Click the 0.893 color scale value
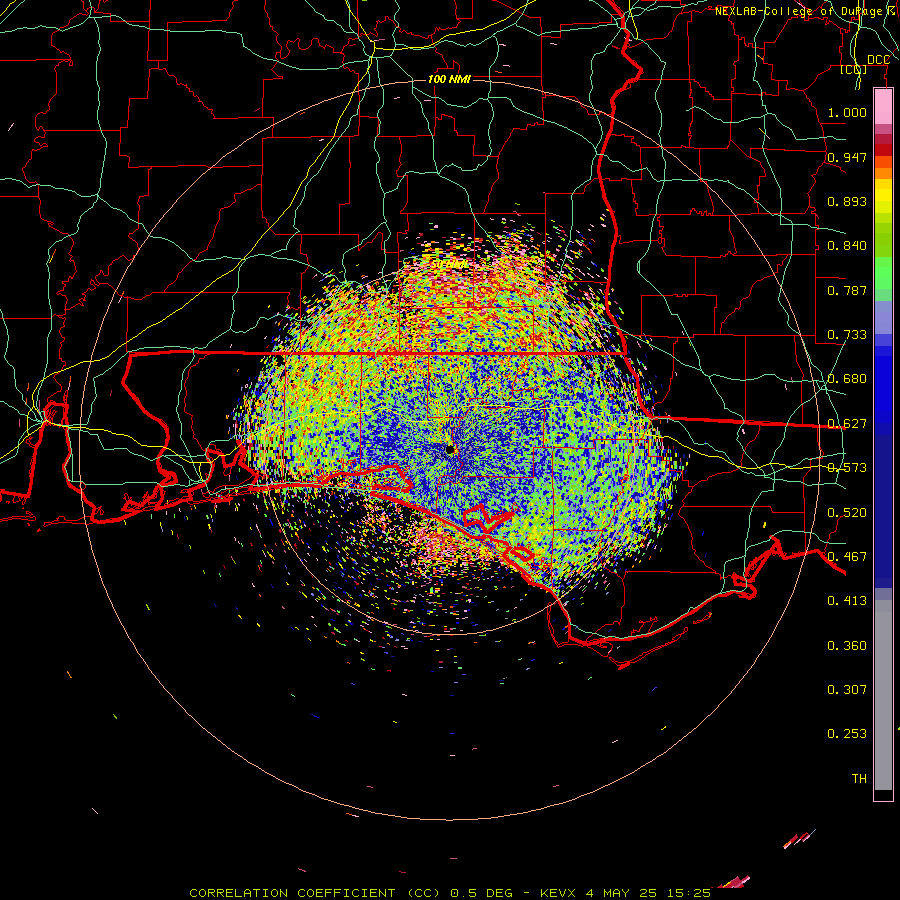This screenshot has height=900, width=900. tap(847, 201)
